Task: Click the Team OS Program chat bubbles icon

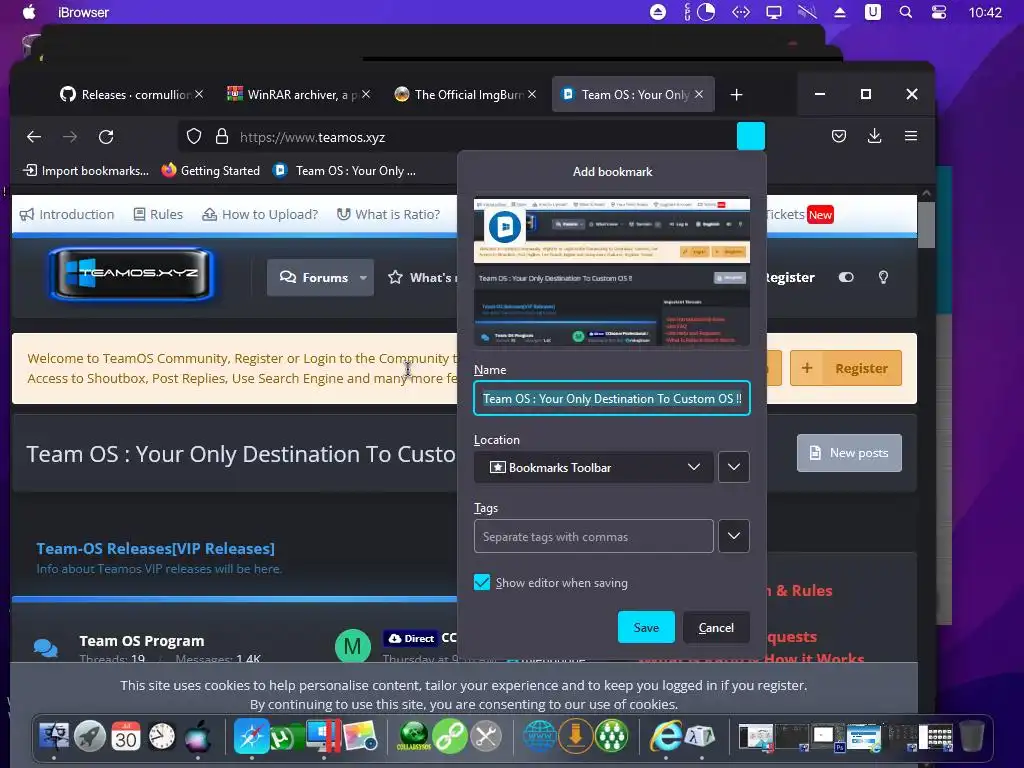Action: 46,647
